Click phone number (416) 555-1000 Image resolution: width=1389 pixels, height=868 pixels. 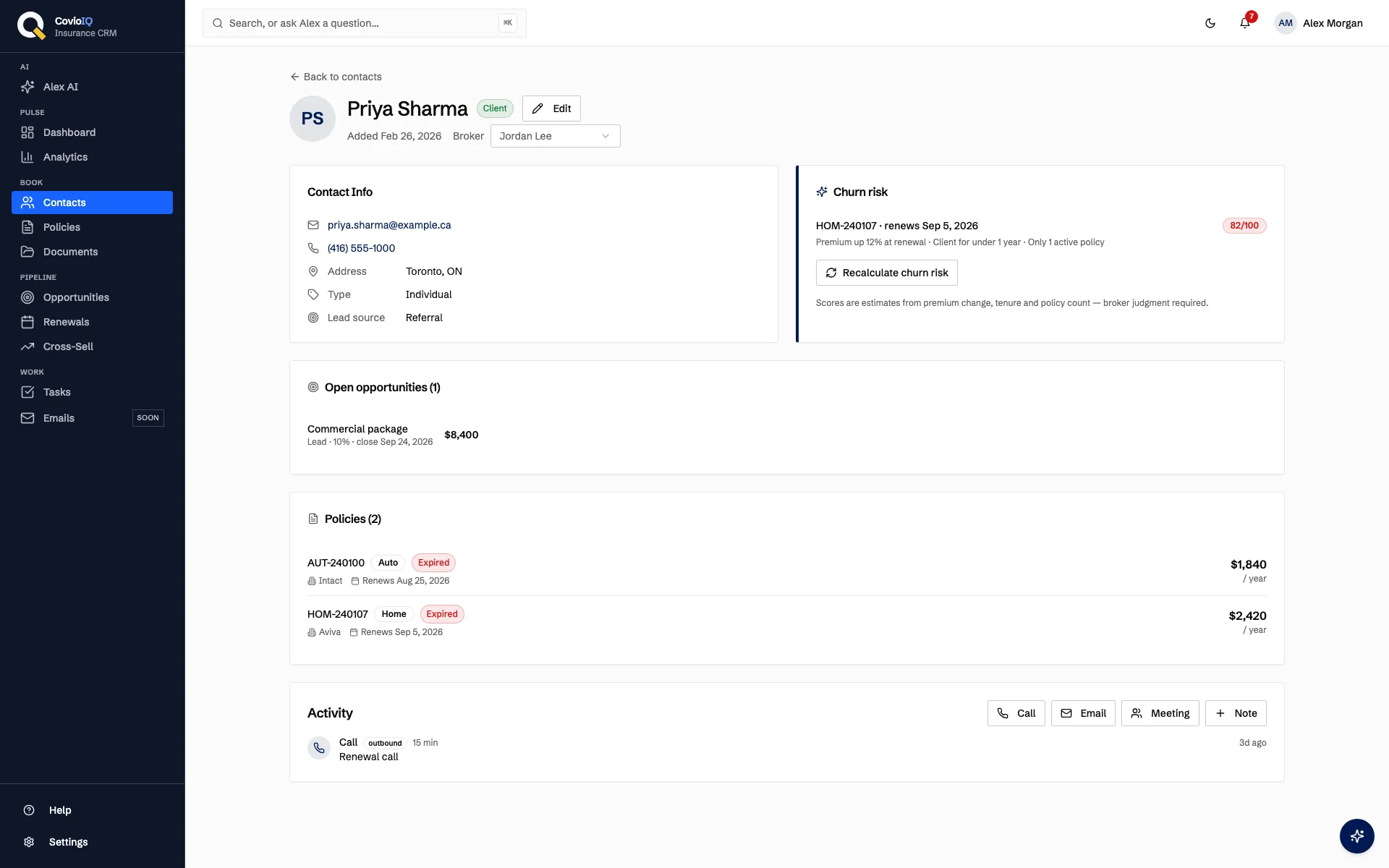pyautogui.click(x=361, y=248)
